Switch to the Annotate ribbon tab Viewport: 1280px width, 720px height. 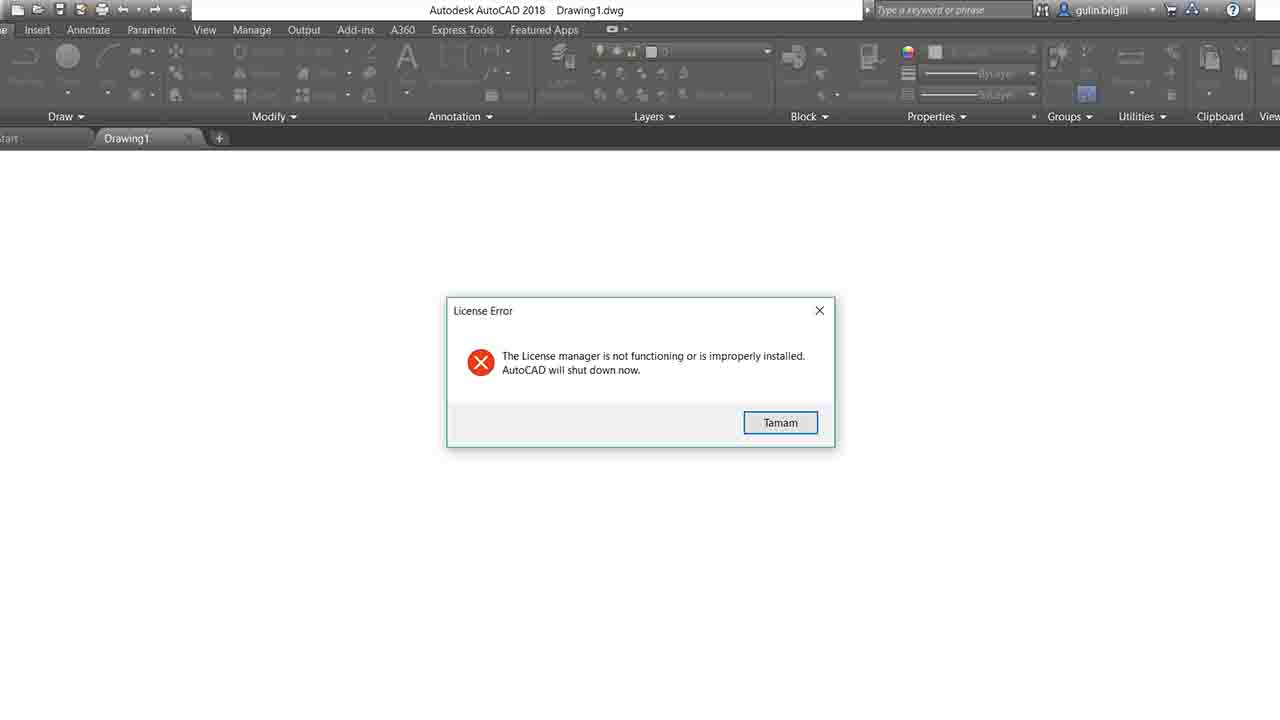click(x=88, y=30)
